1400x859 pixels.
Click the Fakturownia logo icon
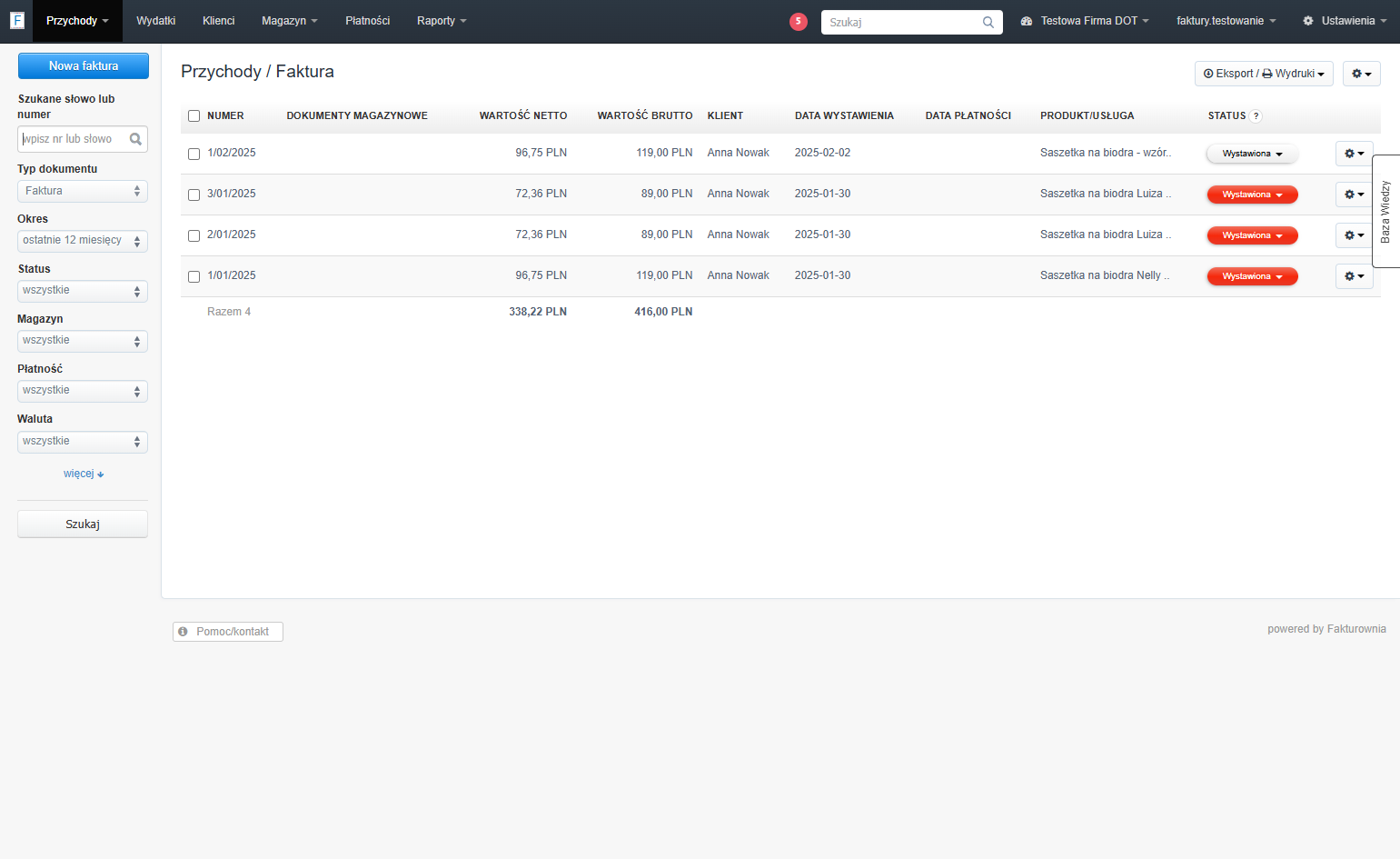pos(16,20)
